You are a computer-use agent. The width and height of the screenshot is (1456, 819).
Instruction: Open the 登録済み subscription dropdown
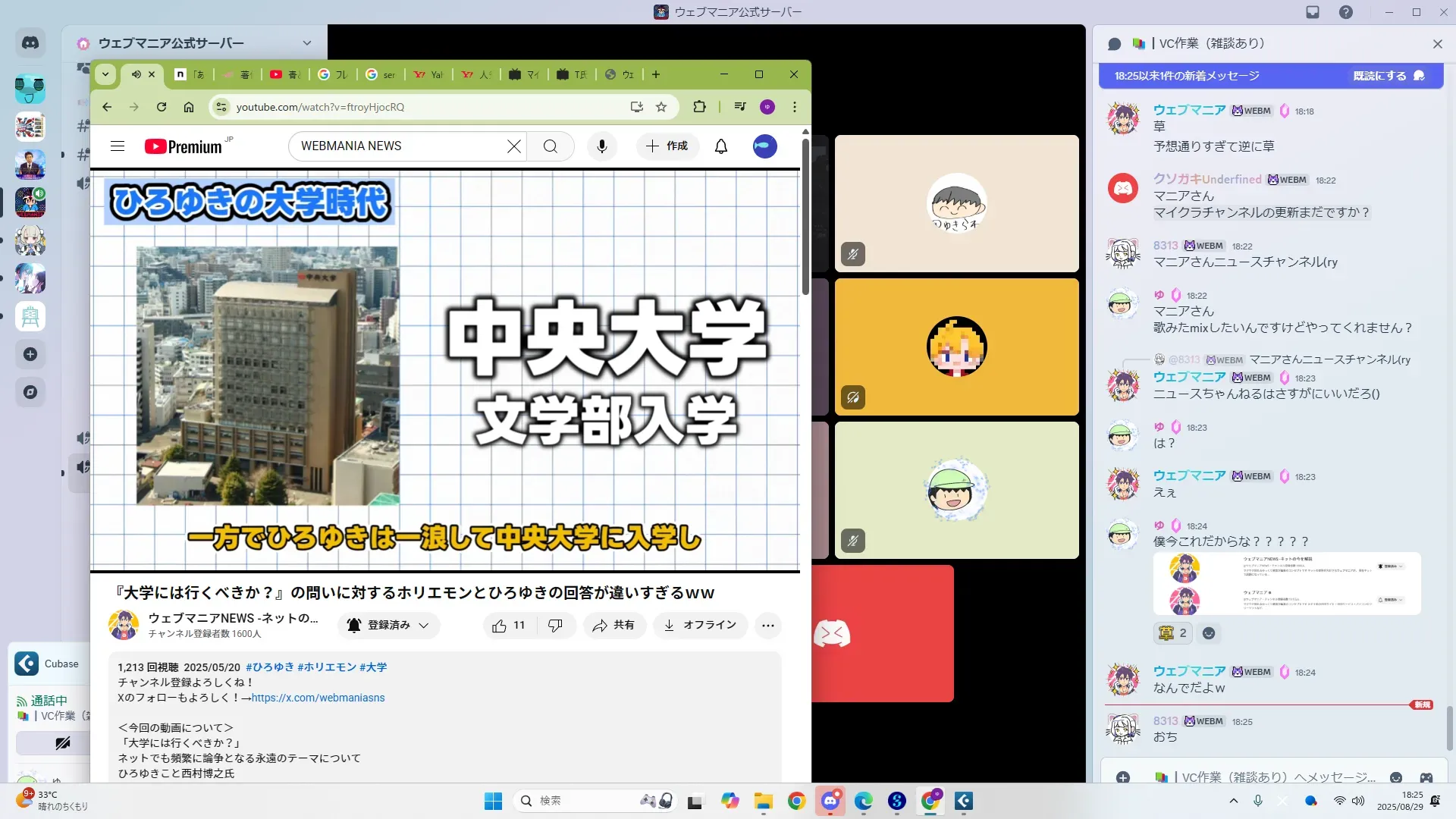pos(389,626)
